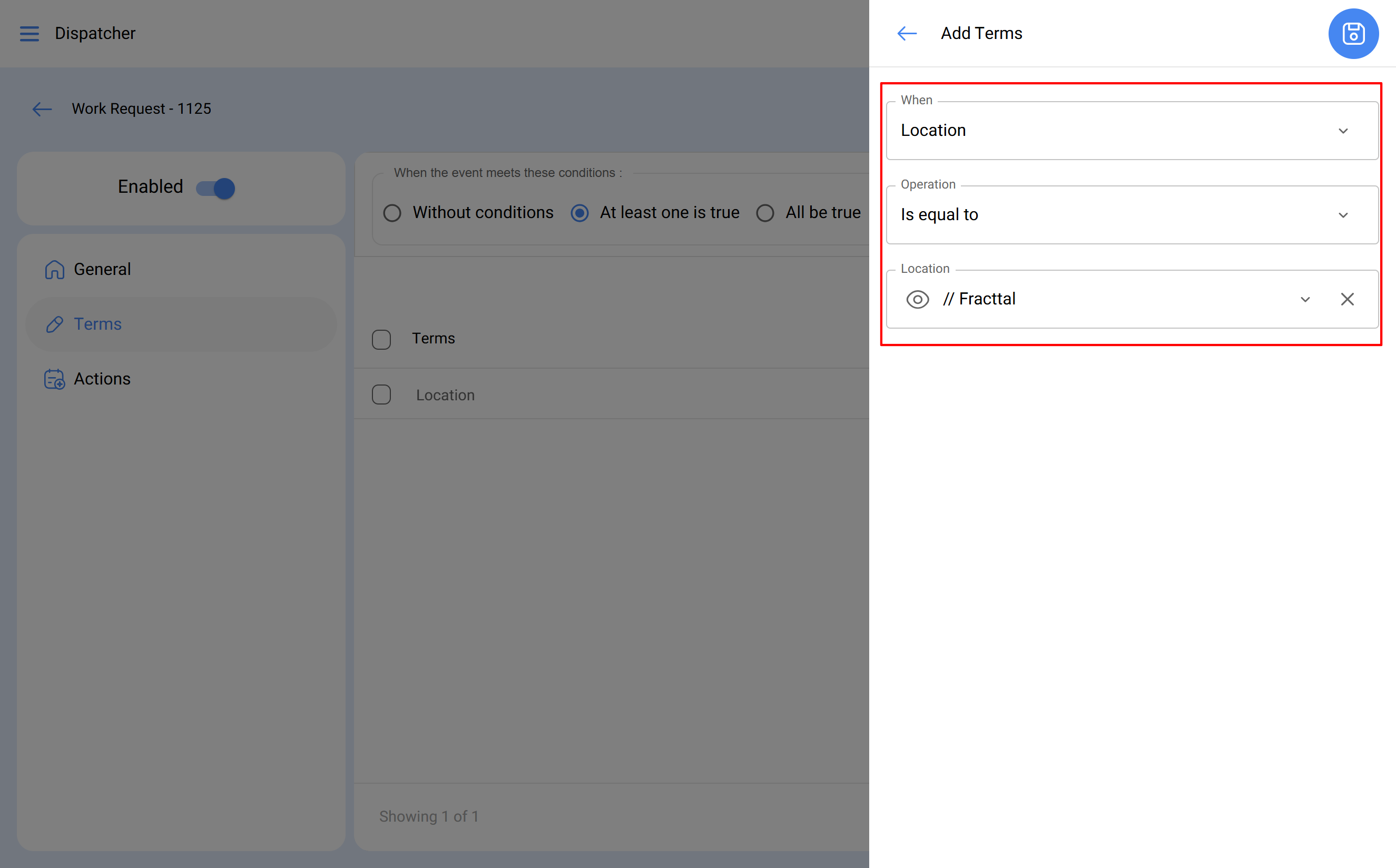Open the Operation dropdown Is equal to
The height and width of the screenshot is (868, 1396).
click(x=1132, y=215)
